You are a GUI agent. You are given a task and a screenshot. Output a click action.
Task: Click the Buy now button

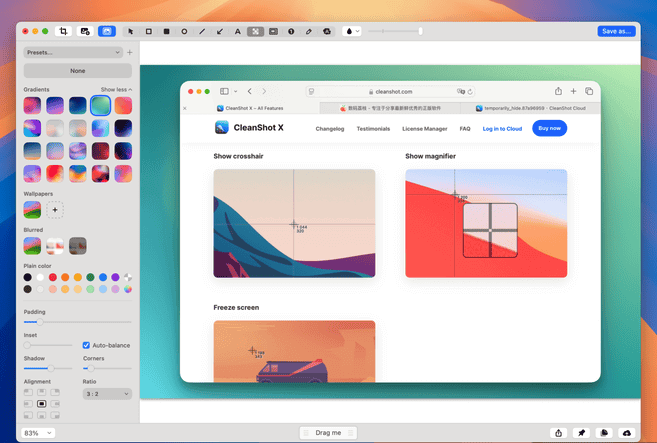click(x=549, y=128)
